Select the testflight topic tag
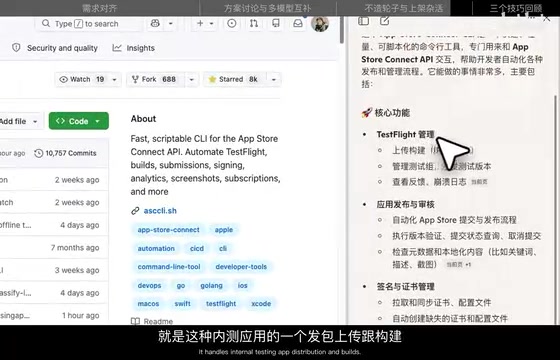 221,304
